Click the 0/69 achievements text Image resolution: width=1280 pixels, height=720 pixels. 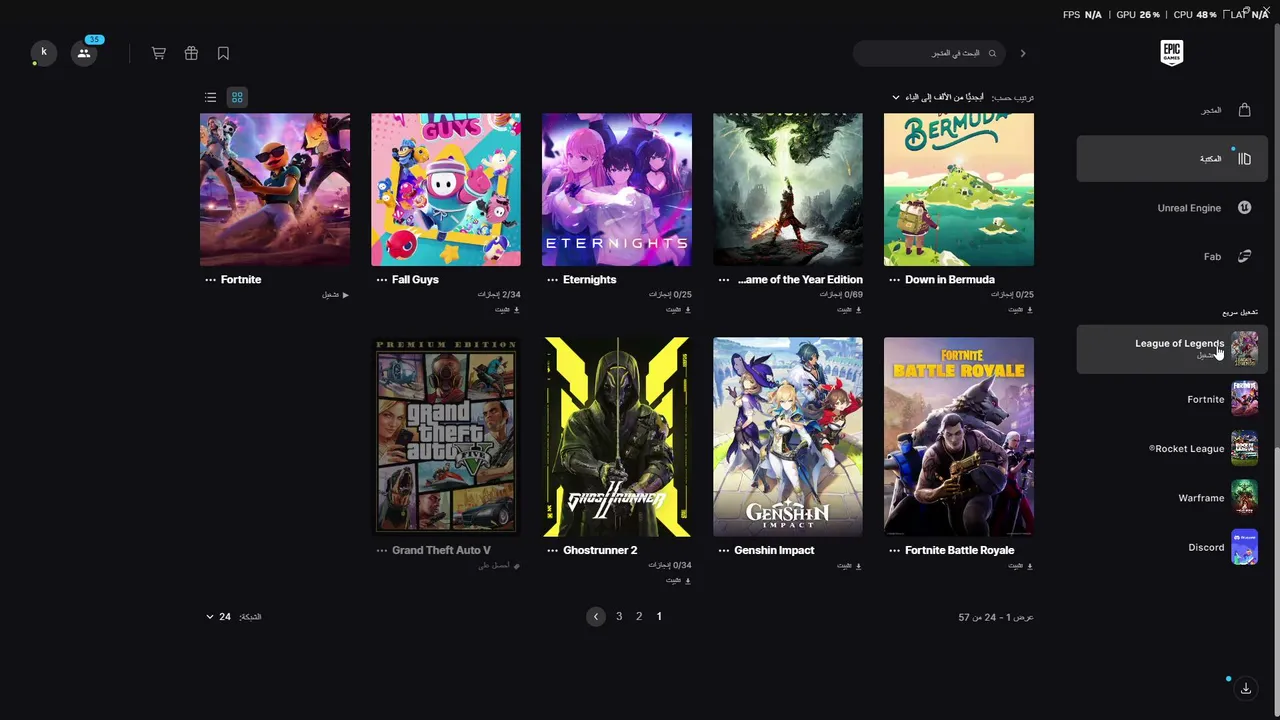click(x=841, y=295)
